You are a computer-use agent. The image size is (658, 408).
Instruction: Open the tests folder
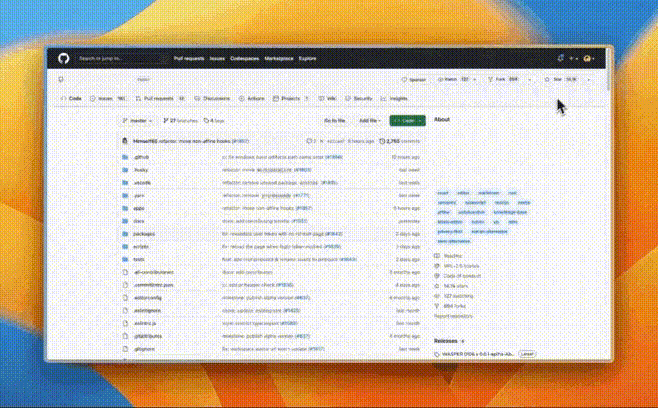139,260
